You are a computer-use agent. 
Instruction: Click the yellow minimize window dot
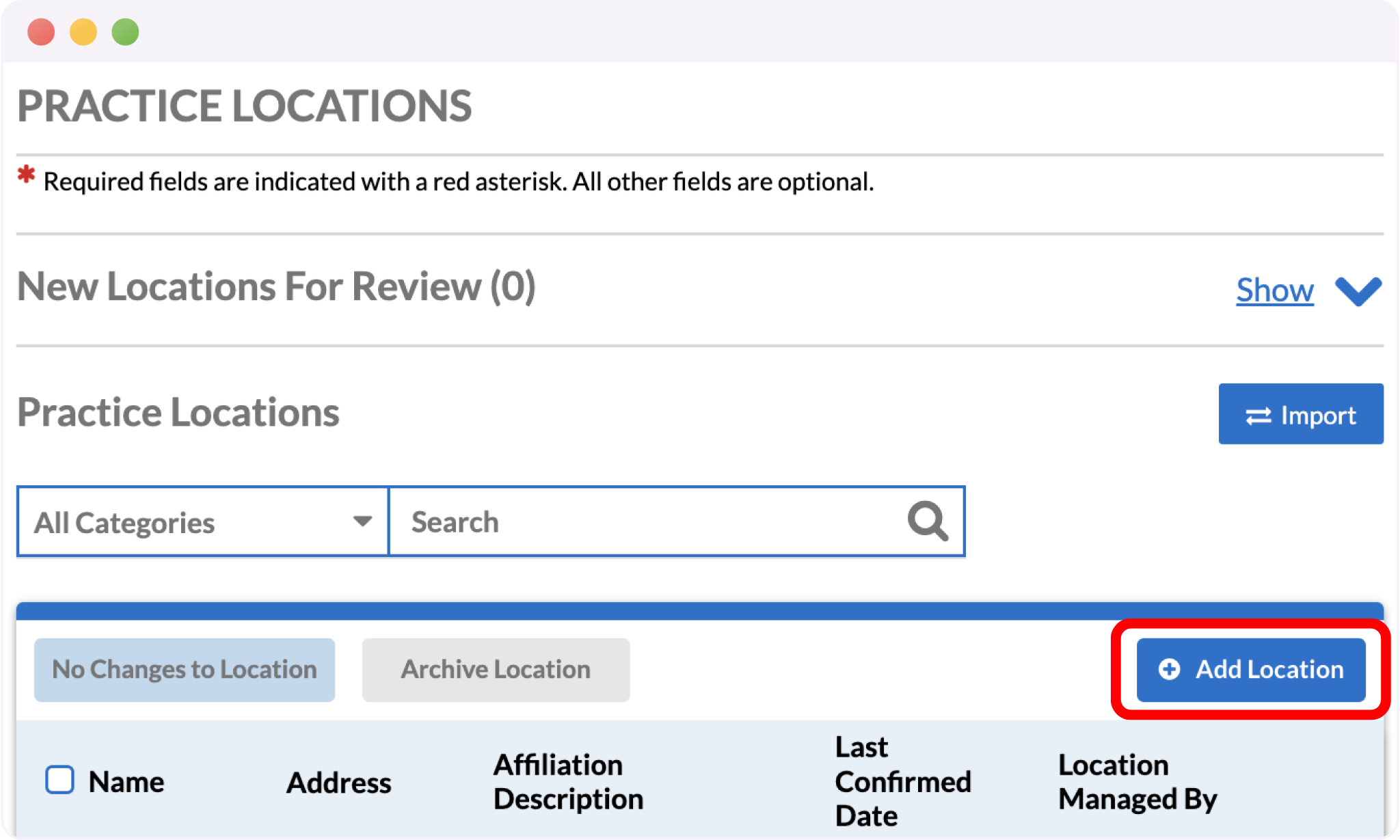[x=83, y=32]
